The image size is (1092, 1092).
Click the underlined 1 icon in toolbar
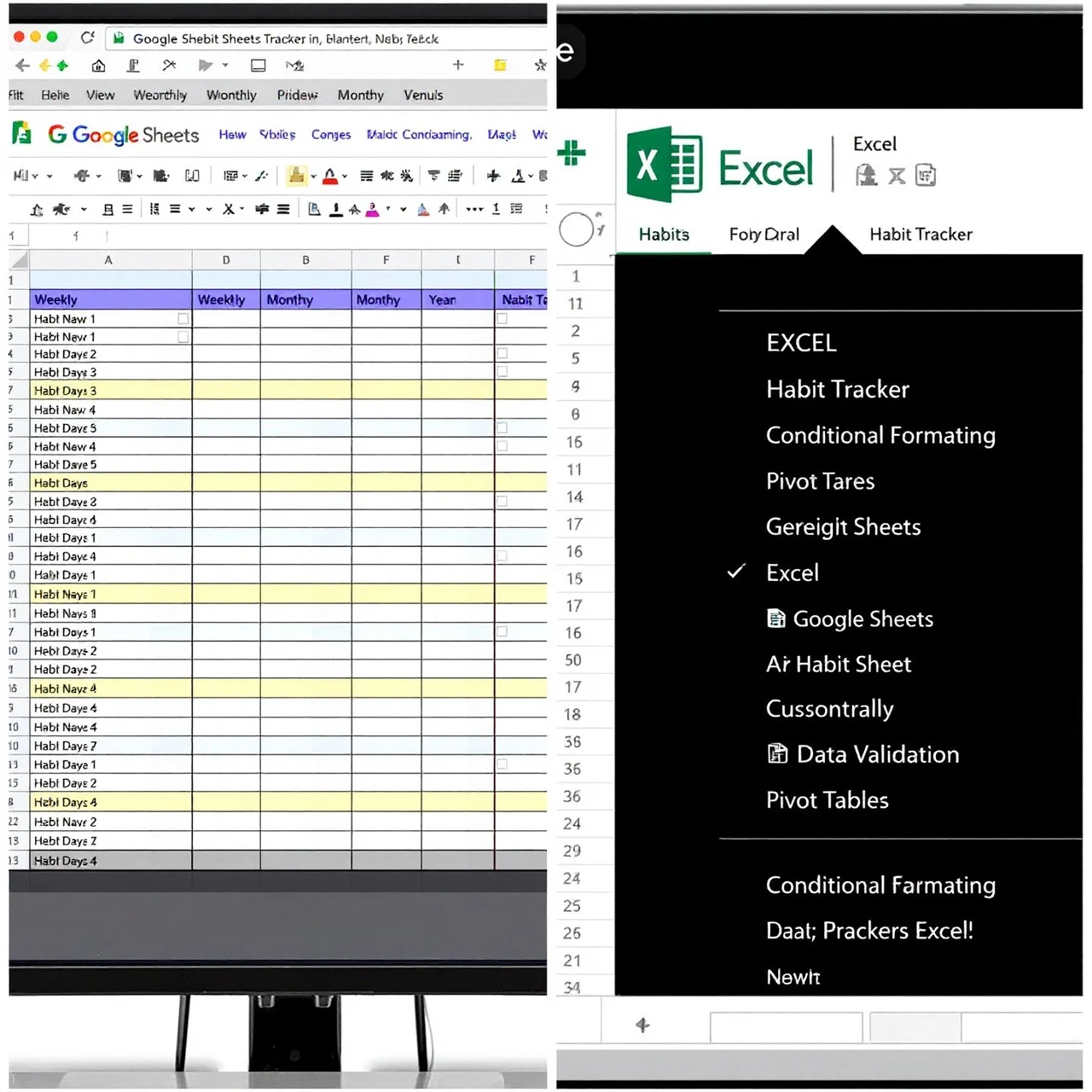pos(496,209)
